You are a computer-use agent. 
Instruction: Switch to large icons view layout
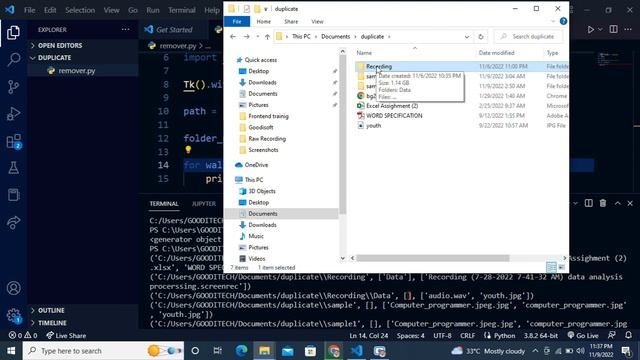pyautogui.click(x=562, y=267)
